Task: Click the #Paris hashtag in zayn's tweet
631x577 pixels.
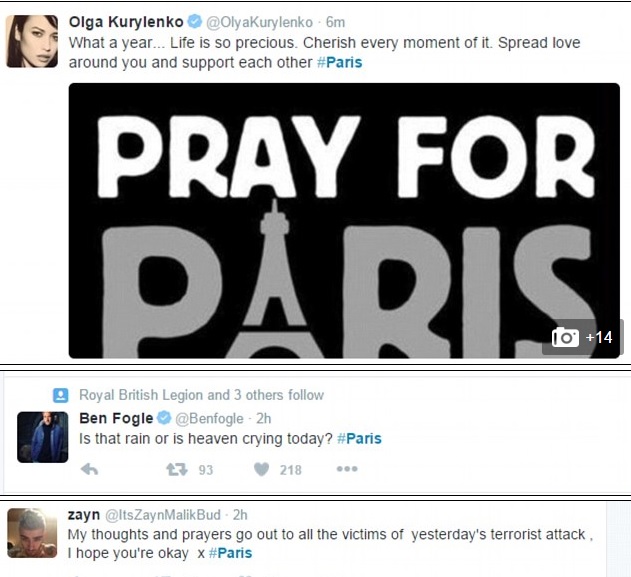Action: pyautogui.click(x=231, y=553)
